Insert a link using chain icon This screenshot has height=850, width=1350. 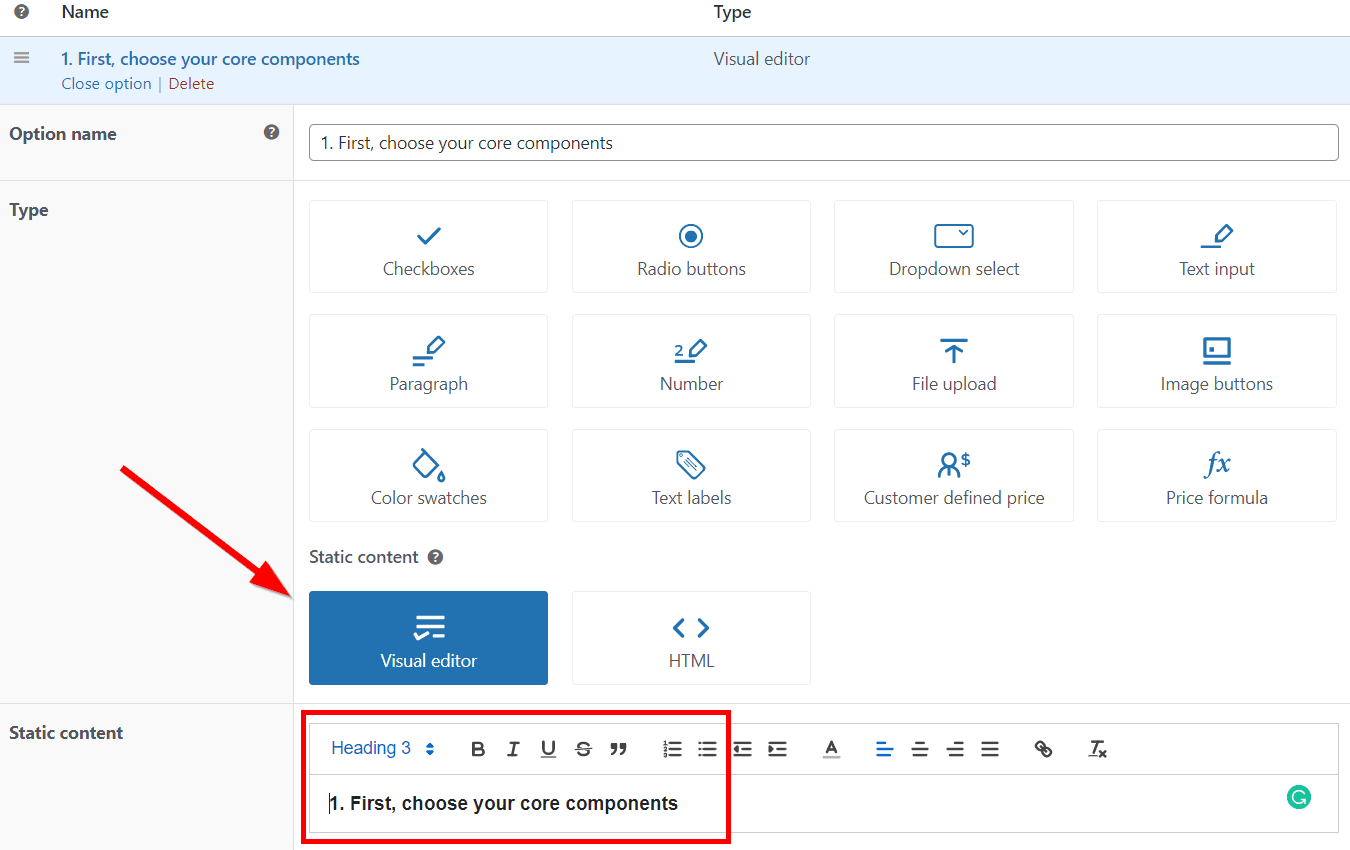point(1043,749)
